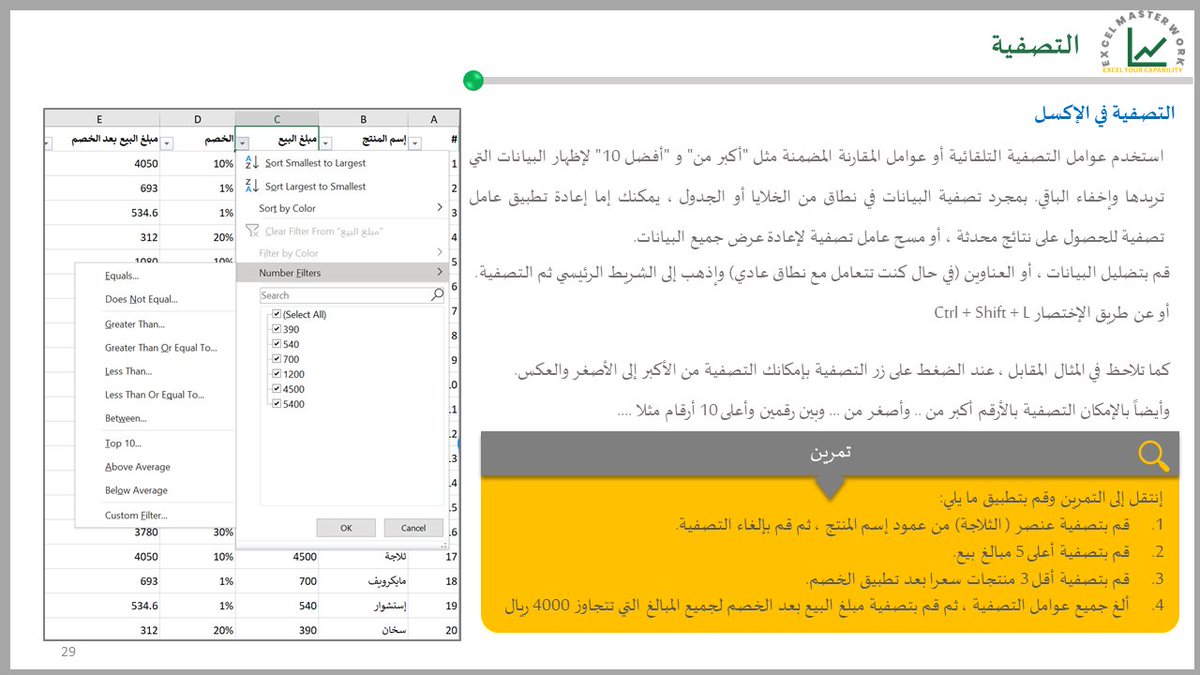The height and width of the screenshot is (675, 1200).
Task: Toggle the 1200 value checkbox
Action: pyautogui.click(x=276, y=374)
